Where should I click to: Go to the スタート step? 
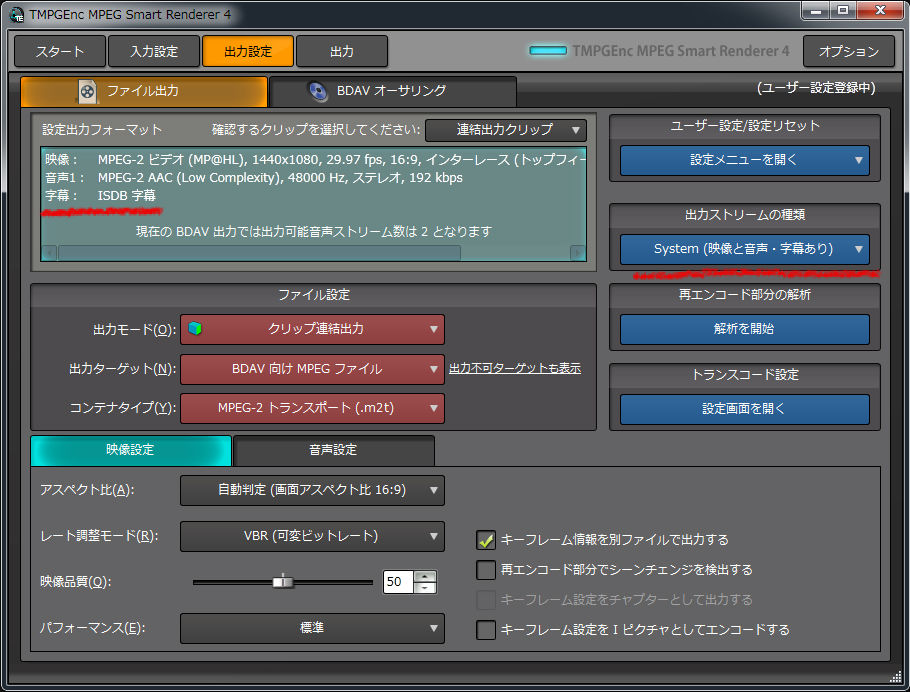coord(60,51)
